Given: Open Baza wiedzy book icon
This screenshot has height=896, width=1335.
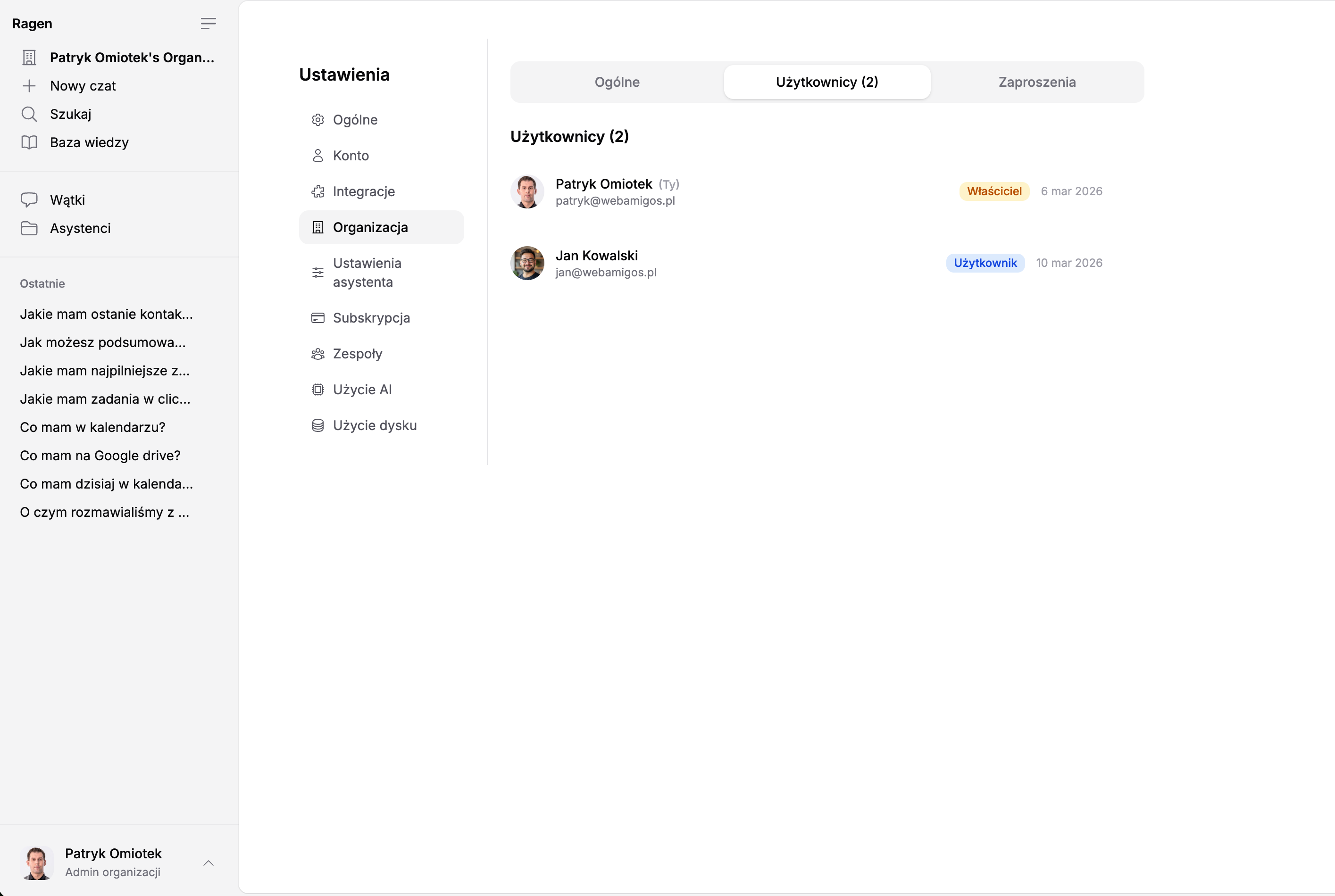Looking at the screenshot, I should pos(29,142).
